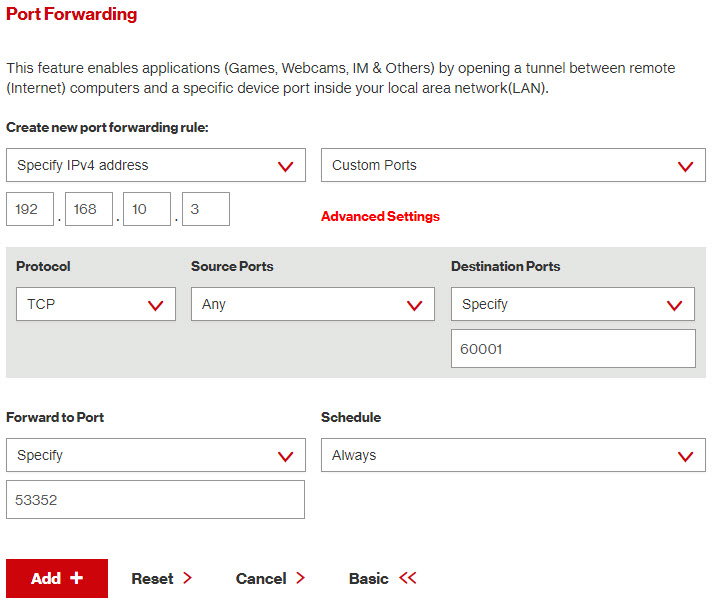Click the first IP octet field 192
Viewport: 713px width, 607px height.
click(30, 209)
